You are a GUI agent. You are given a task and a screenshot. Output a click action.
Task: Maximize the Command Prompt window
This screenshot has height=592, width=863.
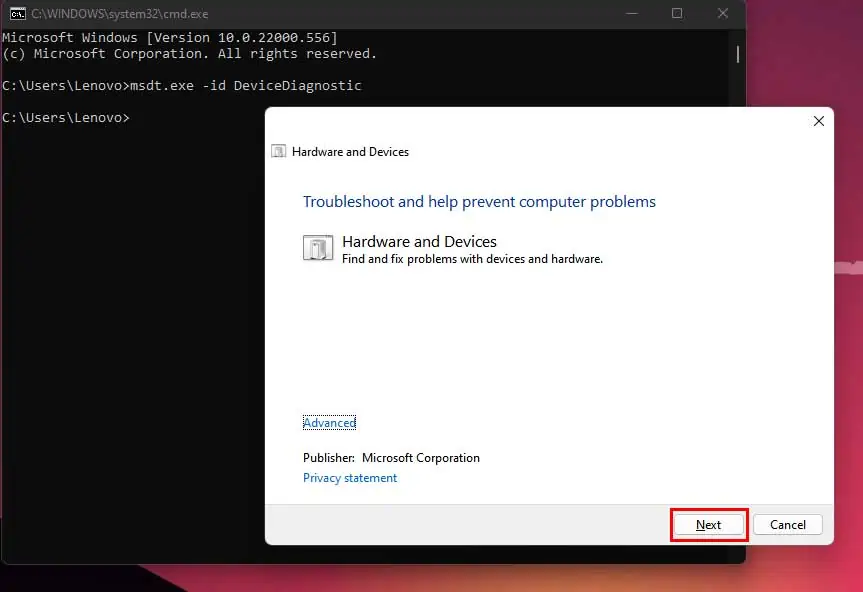coord(677,13)
